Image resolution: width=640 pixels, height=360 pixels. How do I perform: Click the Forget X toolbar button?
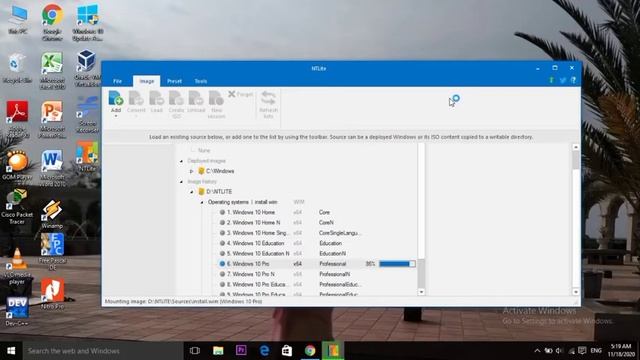point(240,94)
